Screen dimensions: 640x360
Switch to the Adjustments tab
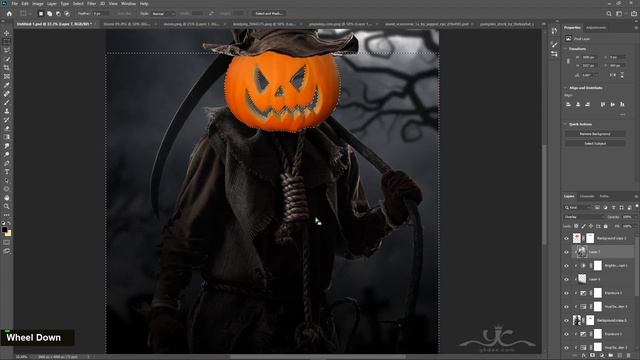tap(596, 28)
